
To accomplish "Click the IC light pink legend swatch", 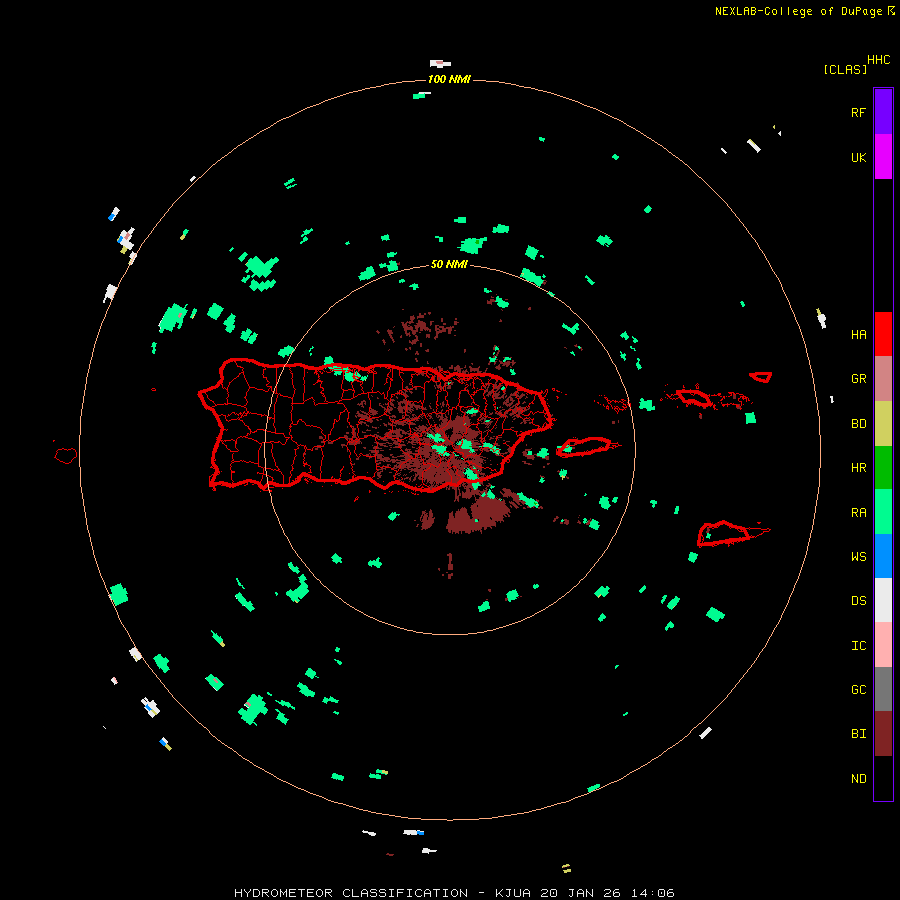I will (x=883, y=645).
